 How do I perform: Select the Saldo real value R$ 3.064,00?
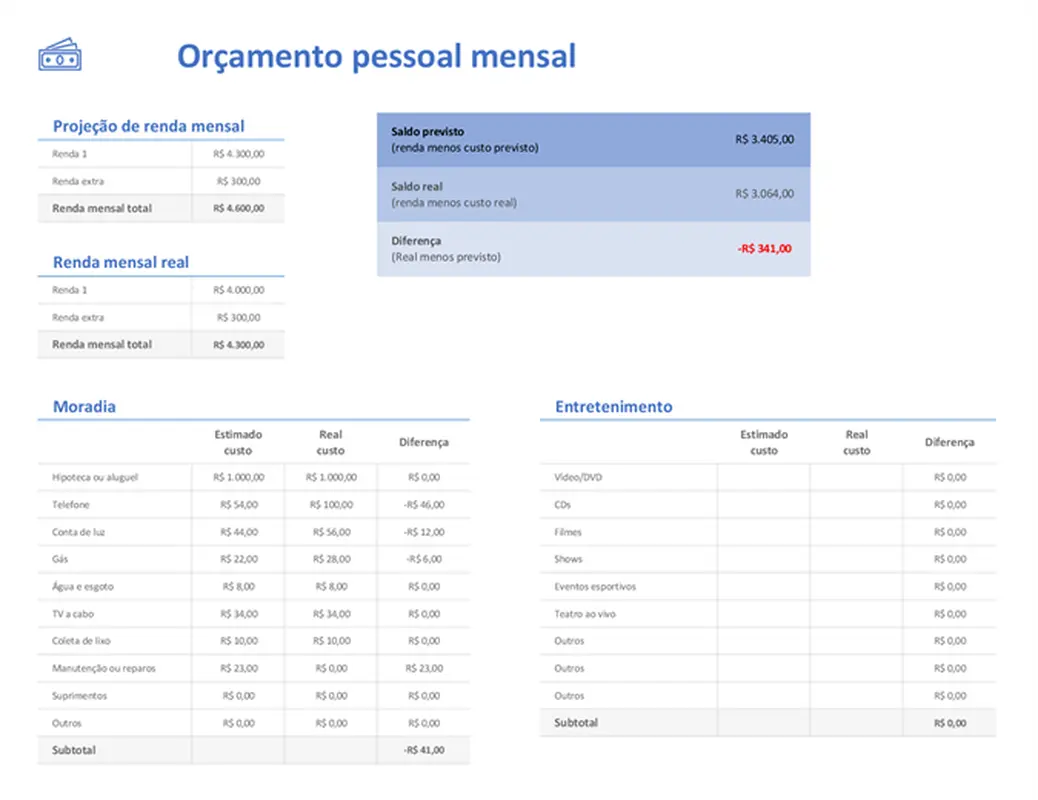pos(763,193)
